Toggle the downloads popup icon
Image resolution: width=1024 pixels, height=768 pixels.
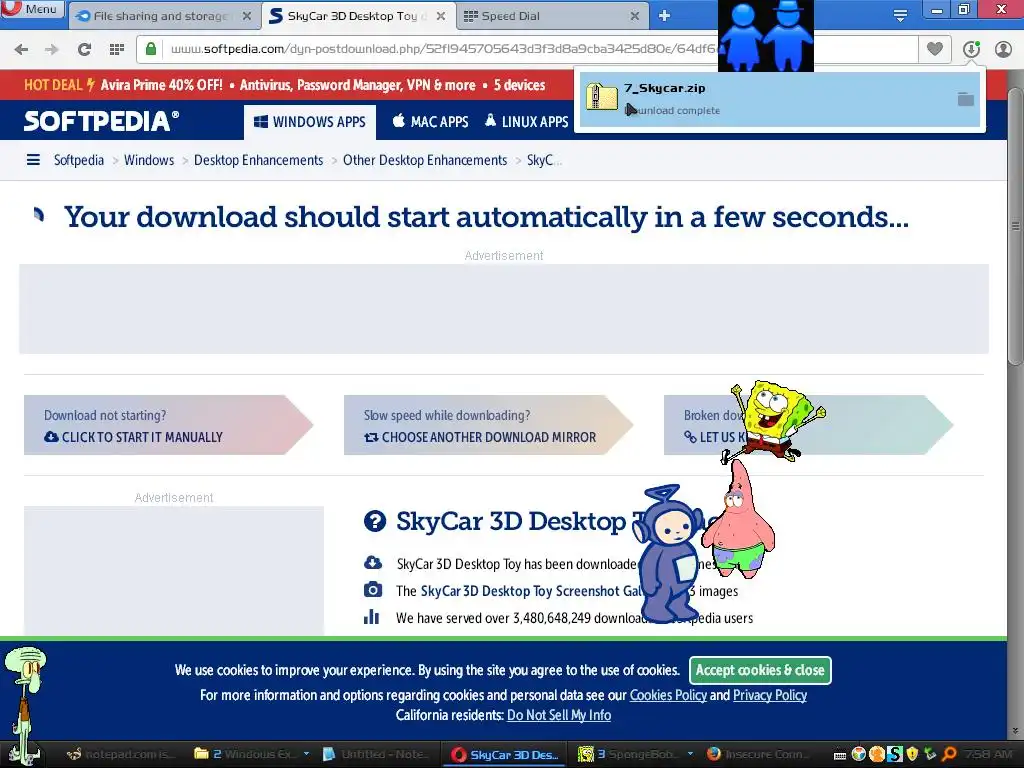pyautogui.click(x=971, y=49)
